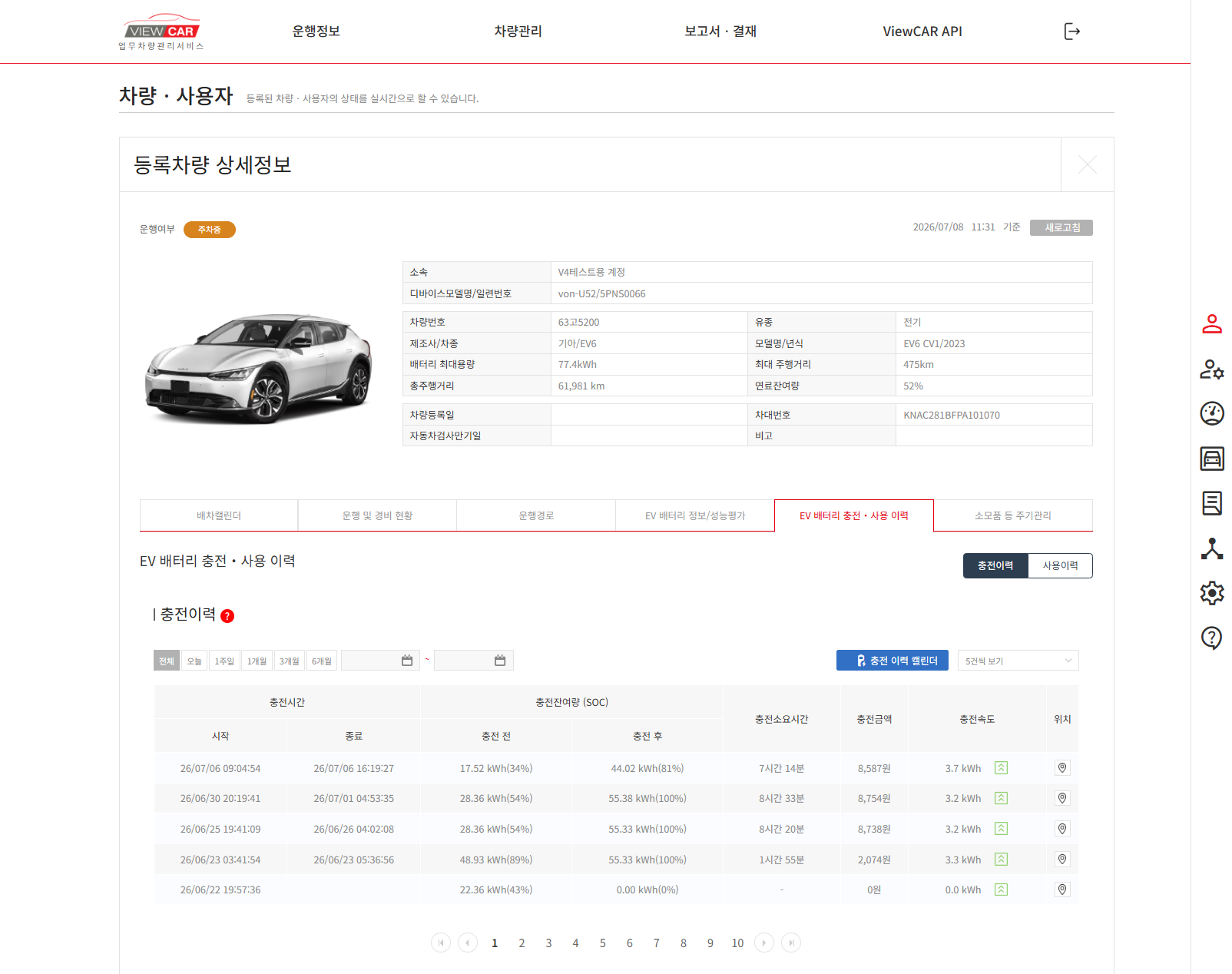Open the 충전 이력 캘린더 button
The height and width of the screenshot is (974, 1232).
coord(893,661)
